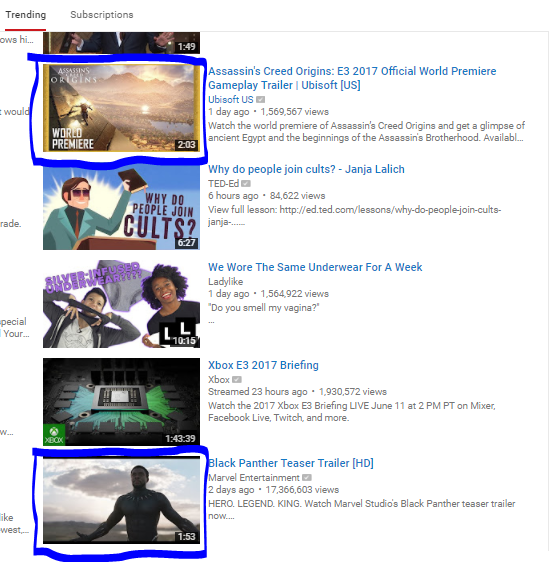Visit the TED-Ed channel
Image resolution: width=549 pixels, height=562 pixels.
click(x=223, y=184)
